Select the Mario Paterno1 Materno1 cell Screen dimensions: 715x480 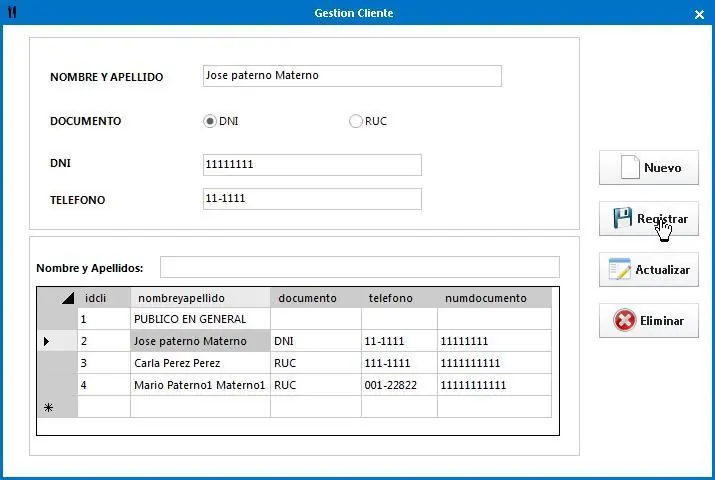point(200,385)
